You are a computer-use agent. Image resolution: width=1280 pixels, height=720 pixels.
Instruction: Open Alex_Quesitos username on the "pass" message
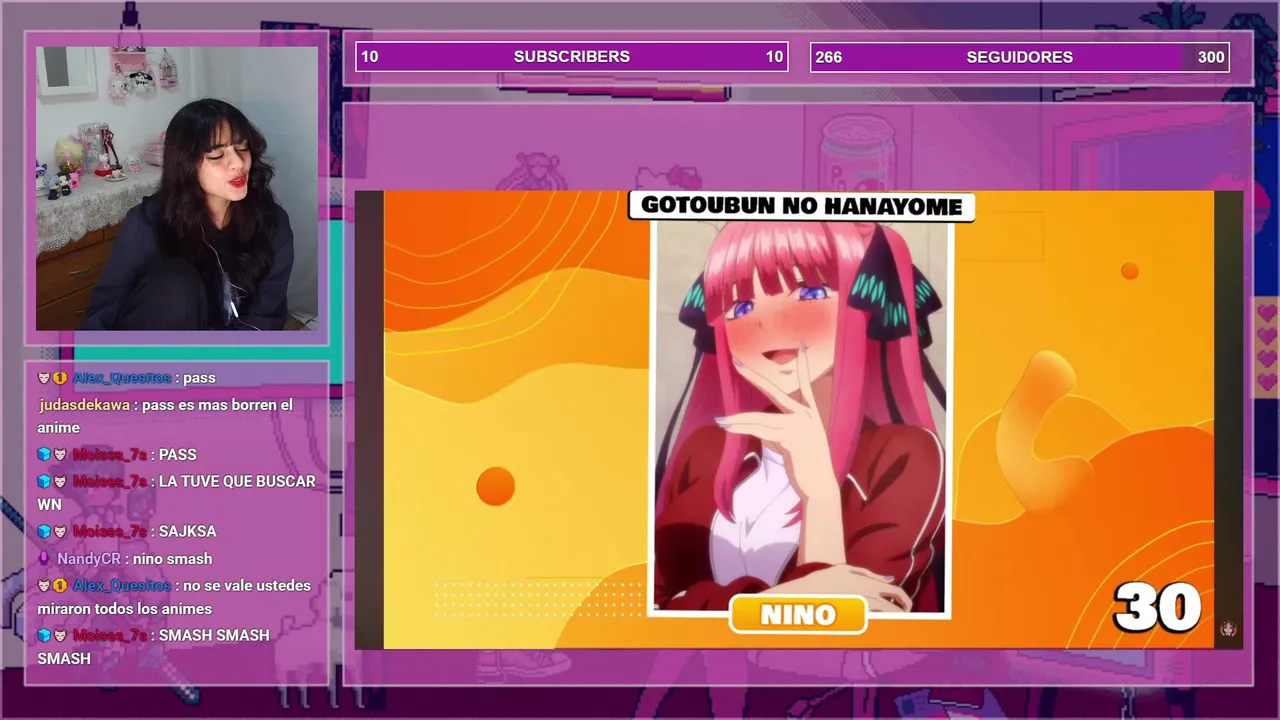(x=122, y=378)
